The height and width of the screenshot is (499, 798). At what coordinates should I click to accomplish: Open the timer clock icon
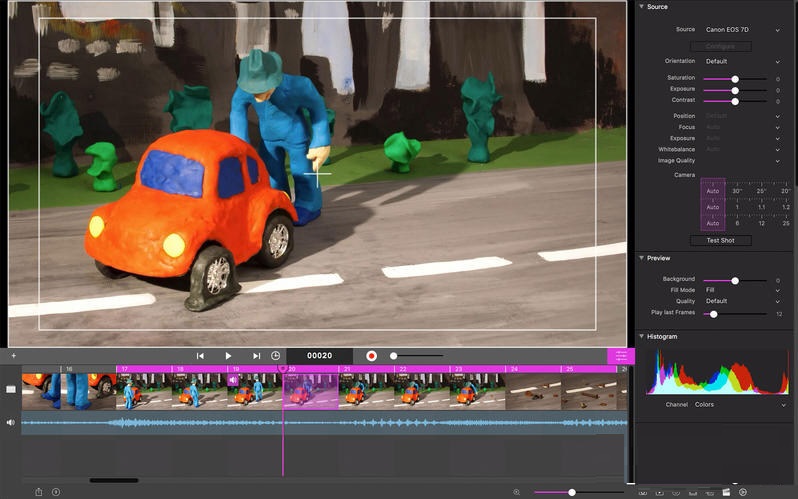[x=276, y=355]
